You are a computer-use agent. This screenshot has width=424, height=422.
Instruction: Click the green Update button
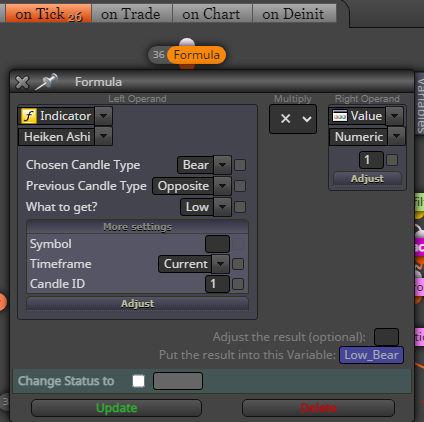point(116,408)
